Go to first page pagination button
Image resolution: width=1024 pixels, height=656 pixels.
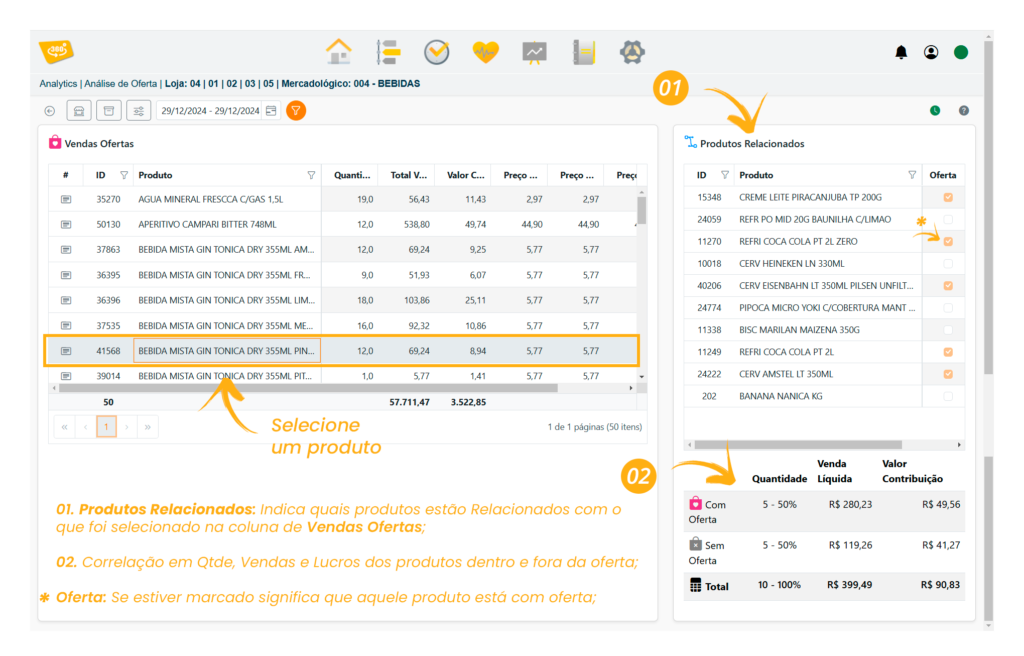point(64,427)
